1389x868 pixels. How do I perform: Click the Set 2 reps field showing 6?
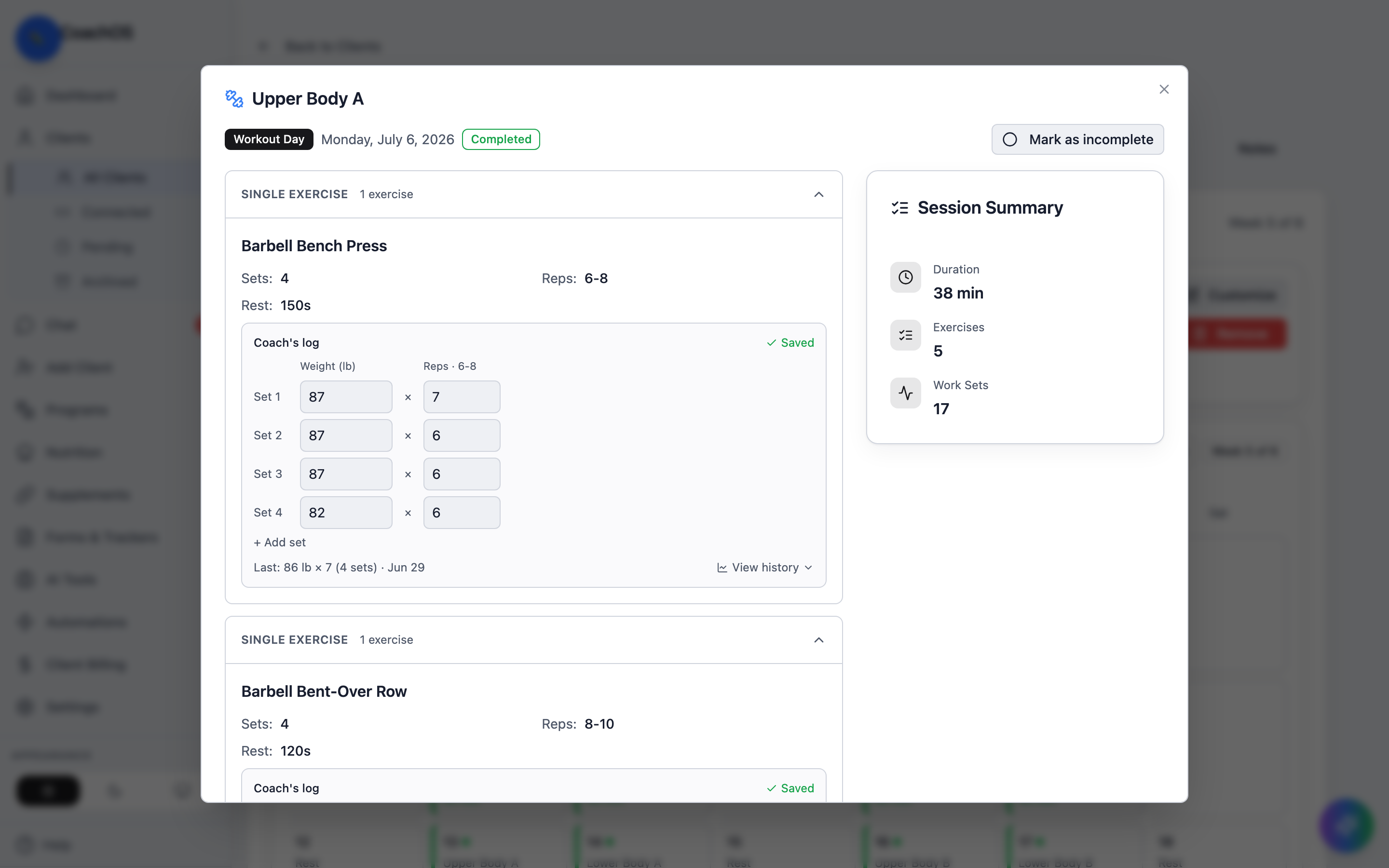pos(462,436)
